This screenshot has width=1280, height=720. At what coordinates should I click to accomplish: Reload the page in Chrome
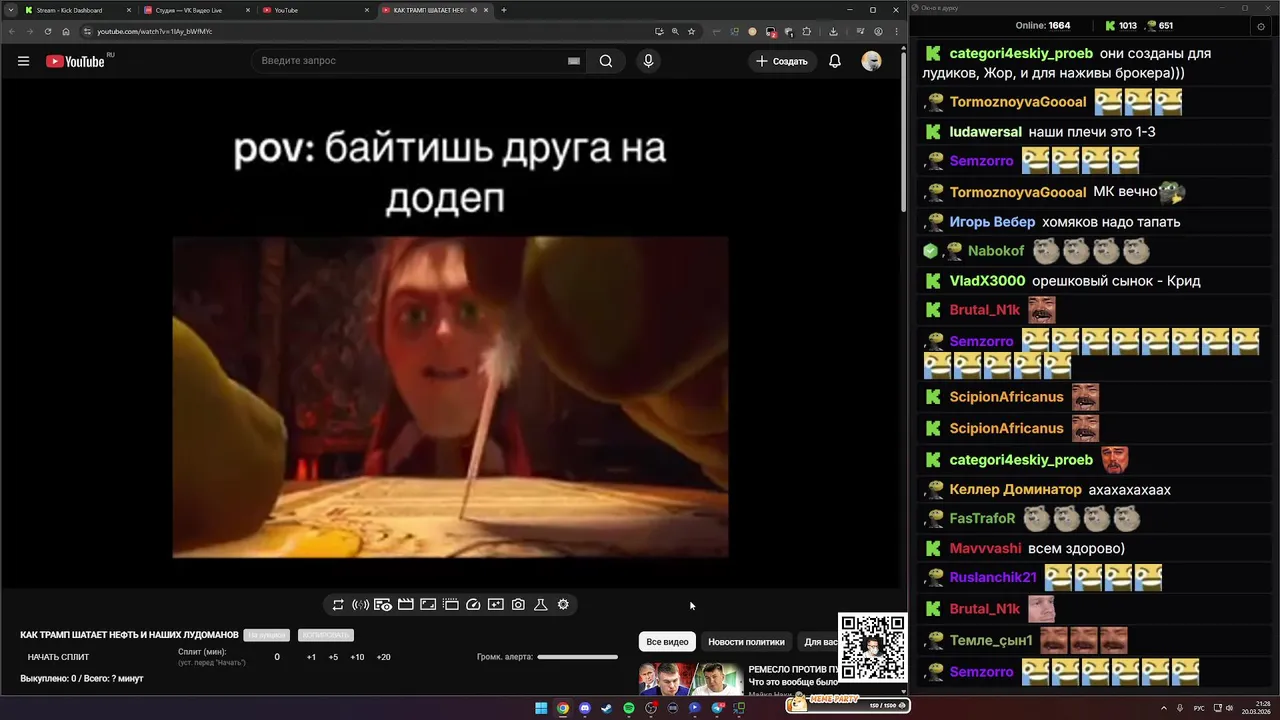(48, 31)
